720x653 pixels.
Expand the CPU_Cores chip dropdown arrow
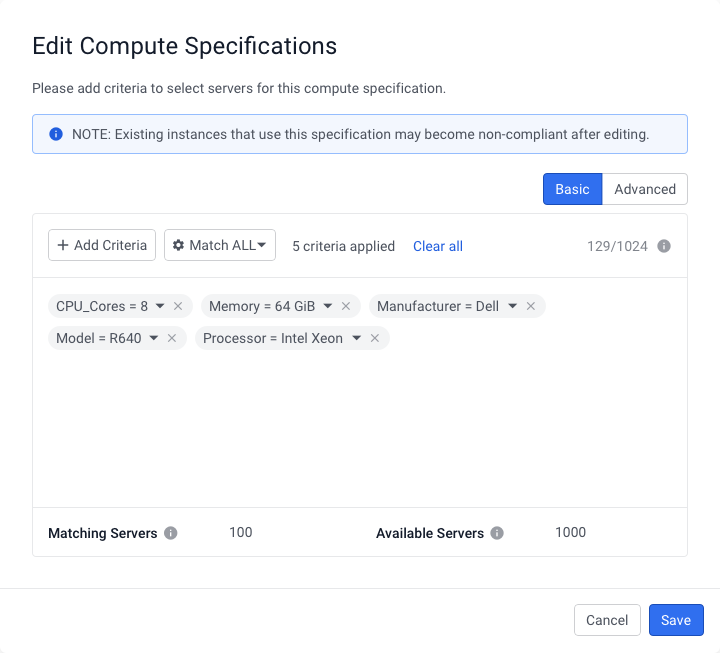[160, 306]
